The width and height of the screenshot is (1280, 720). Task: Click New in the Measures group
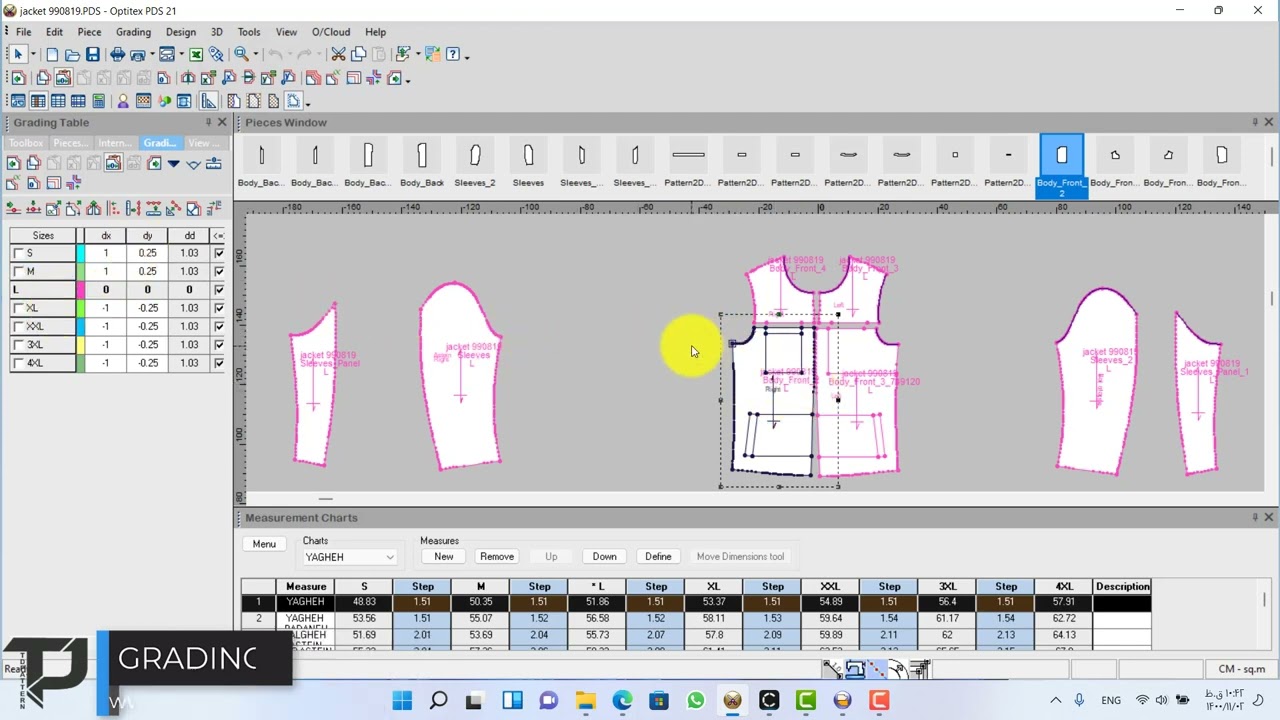point(444,557)
